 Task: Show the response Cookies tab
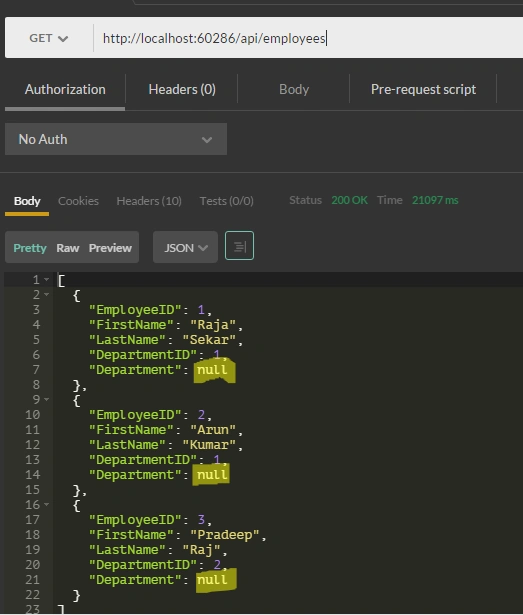pyautogui.click(x=78, y=201)
